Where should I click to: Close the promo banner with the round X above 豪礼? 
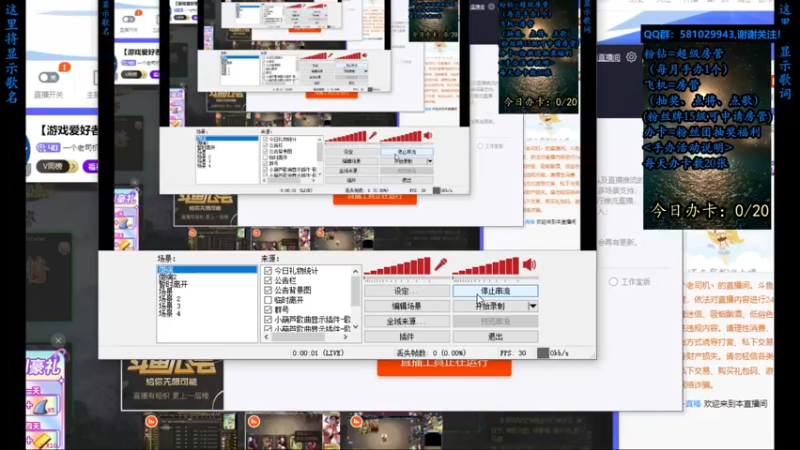click(58, 340)
